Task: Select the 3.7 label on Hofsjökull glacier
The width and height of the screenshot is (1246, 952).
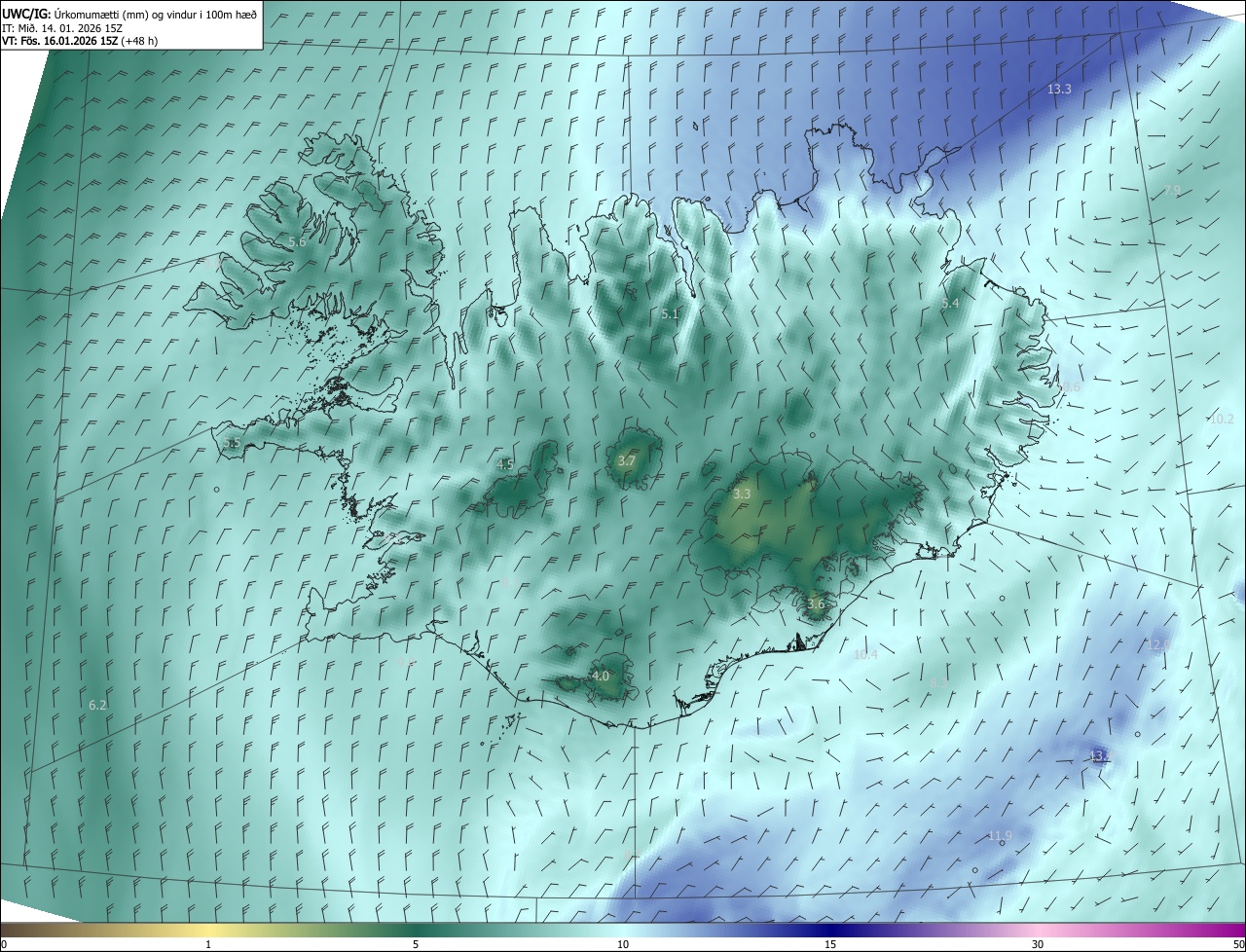Action: coord(627,461)
